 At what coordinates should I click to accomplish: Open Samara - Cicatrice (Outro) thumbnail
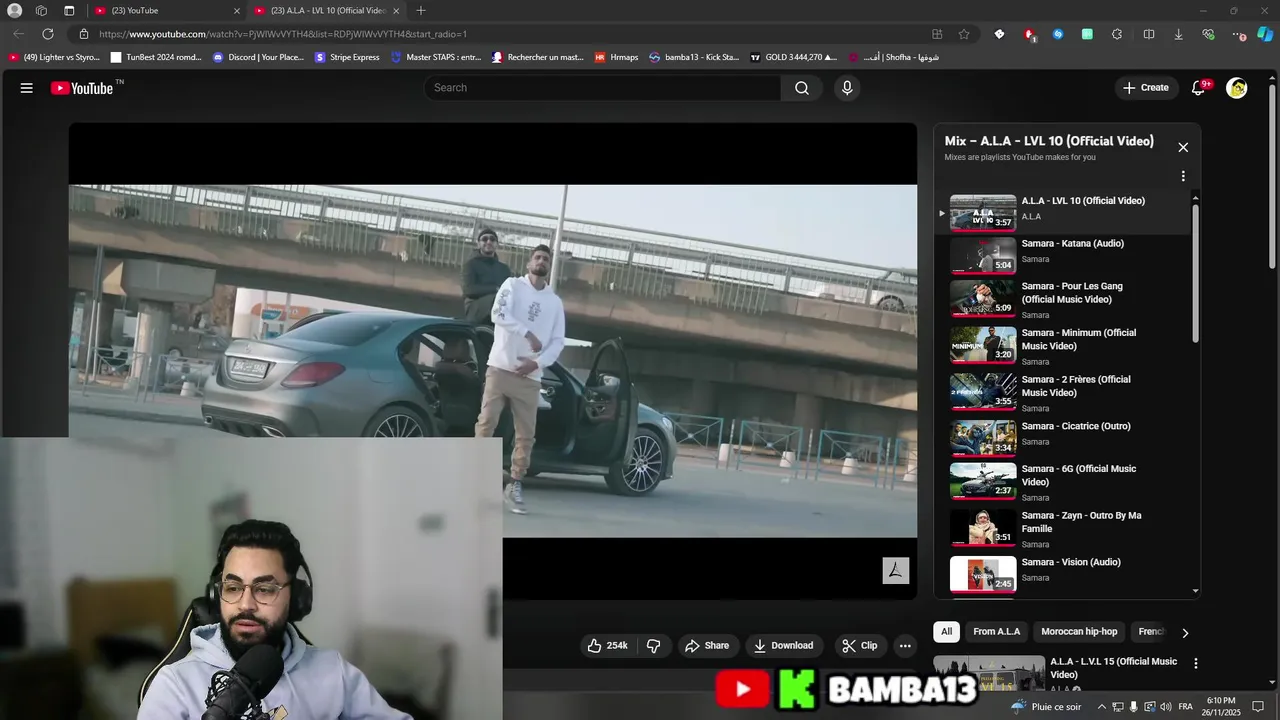(983, 438)
